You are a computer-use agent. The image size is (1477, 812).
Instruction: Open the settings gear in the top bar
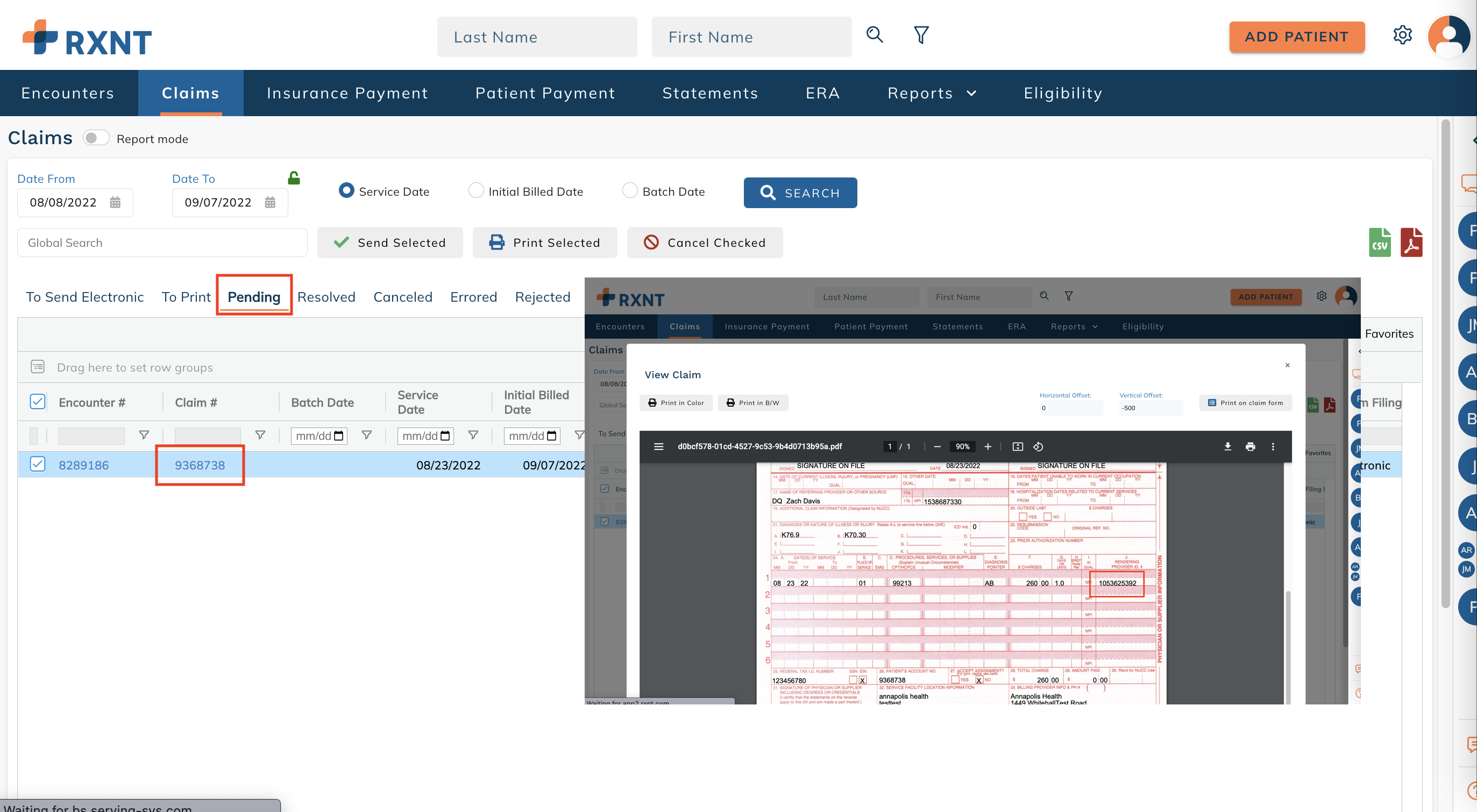click(1402, 35)
